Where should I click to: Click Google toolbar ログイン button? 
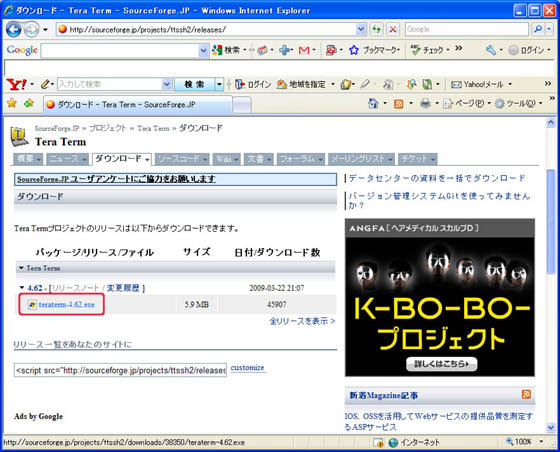pos(526,50)
